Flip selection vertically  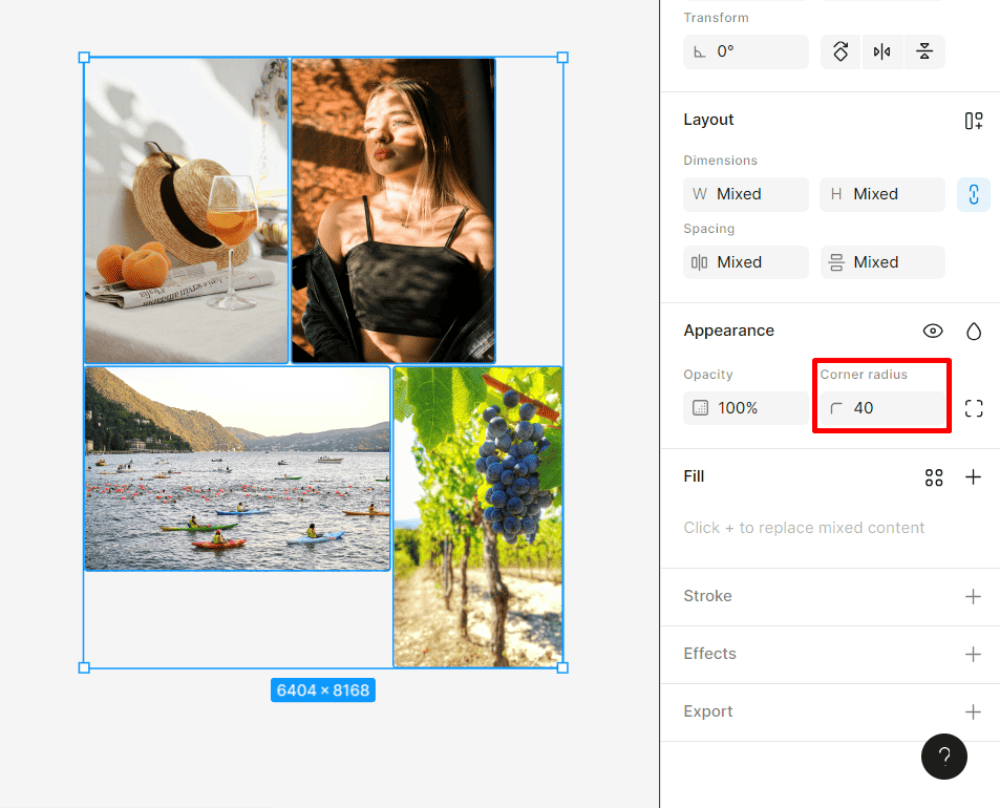924,52
